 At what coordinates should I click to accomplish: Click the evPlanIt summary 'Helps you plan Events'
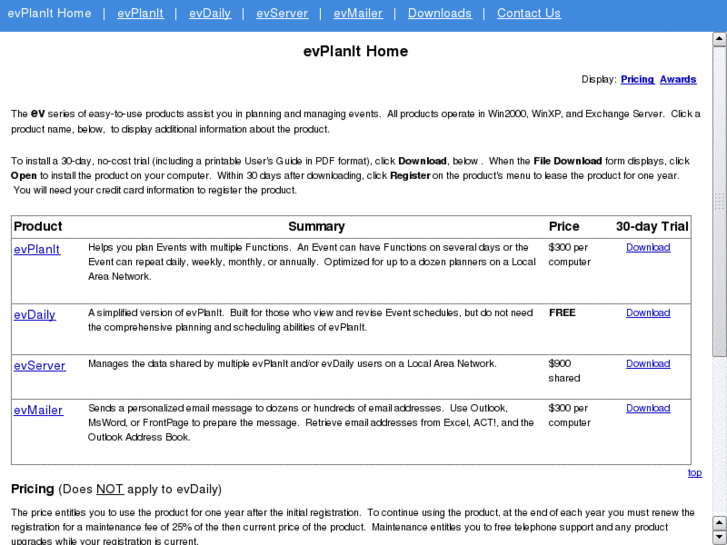(312, 262)
